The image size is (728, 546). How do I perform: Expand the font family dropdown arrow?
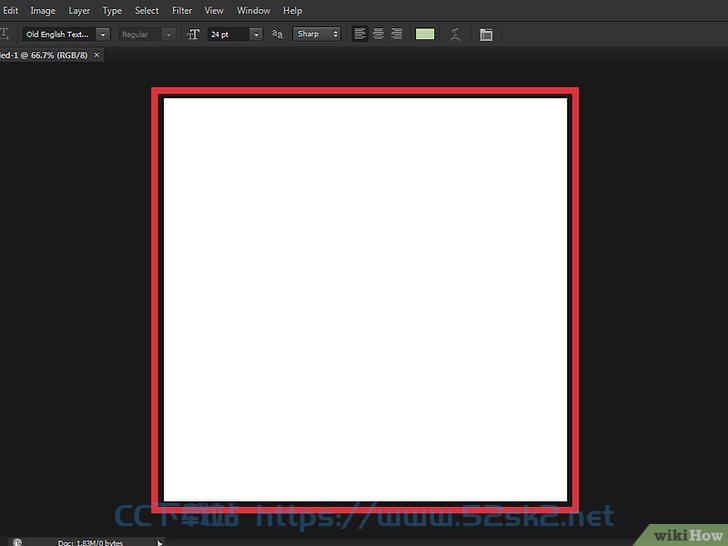coord(103,34)
